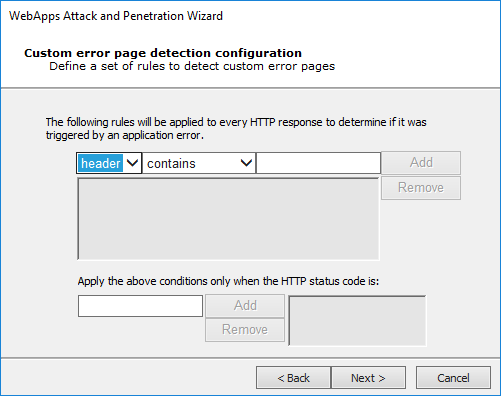Screen dimensions: 501x396
Task: Proceed with the Next > button
Action: tap(368, 378)
